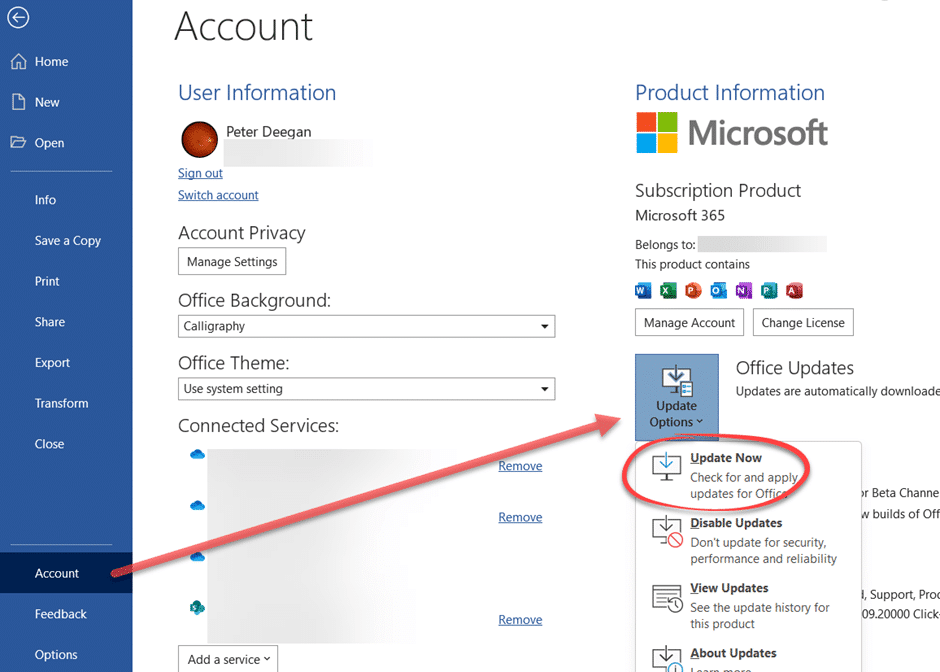940x672 pixels.
Task: Open the Update Options menu button
Action: click(x=676, y=397)
